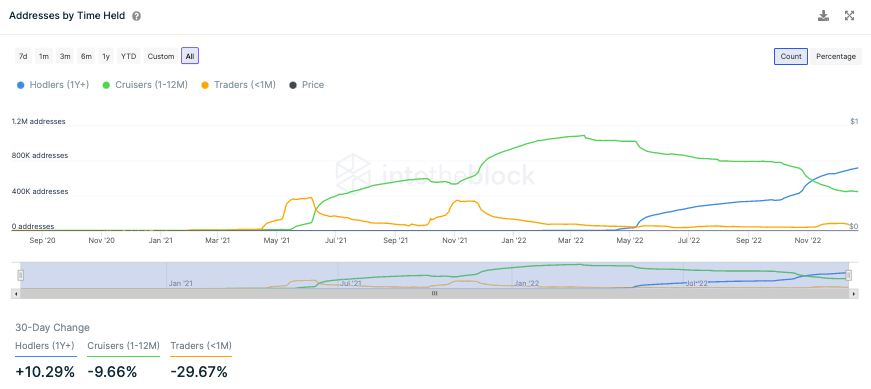Download the chart data
This screenshot has width=871, height=389.
[823, 16]
